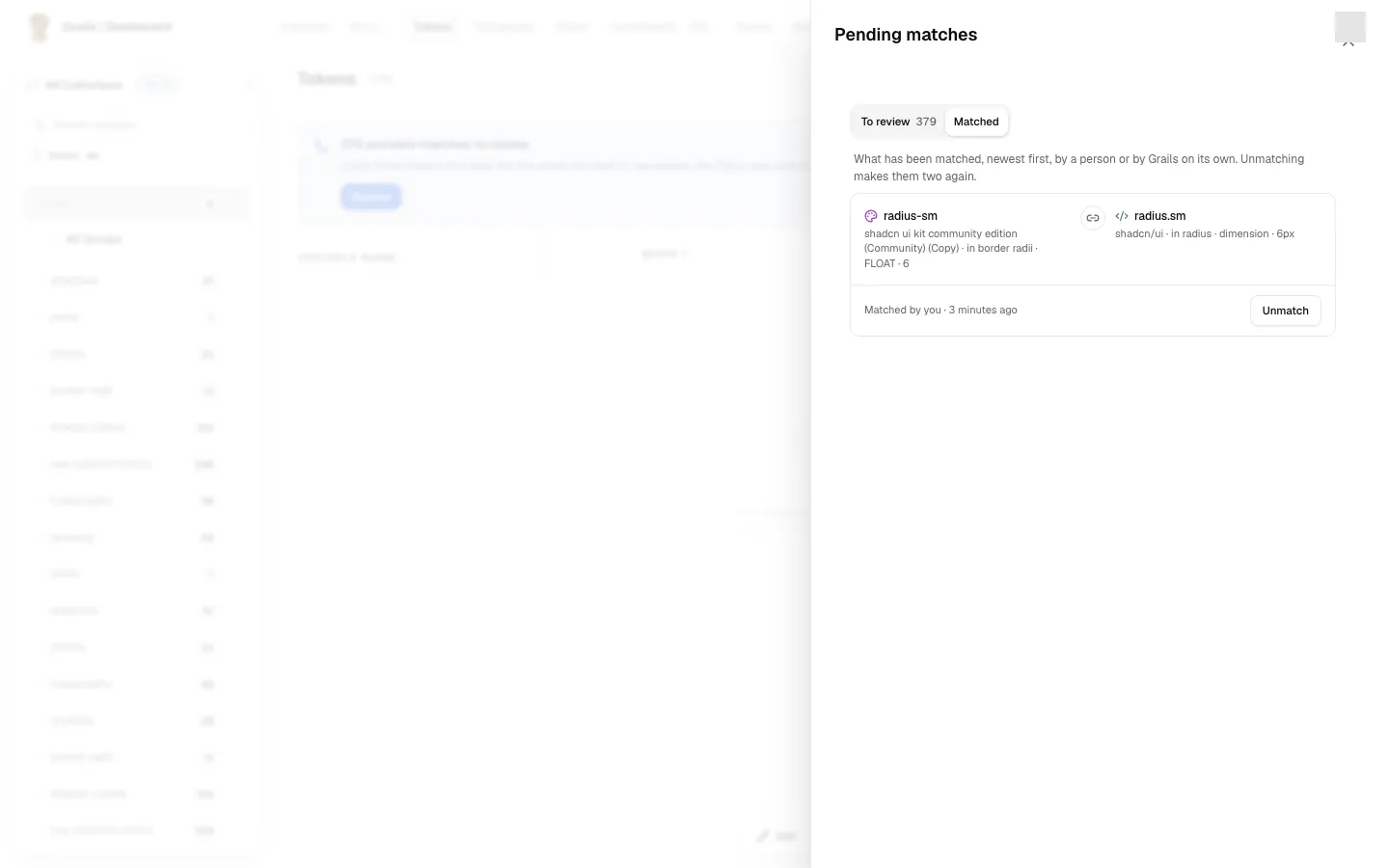Select the Matched tab
1389x868 pixels.
976,122
